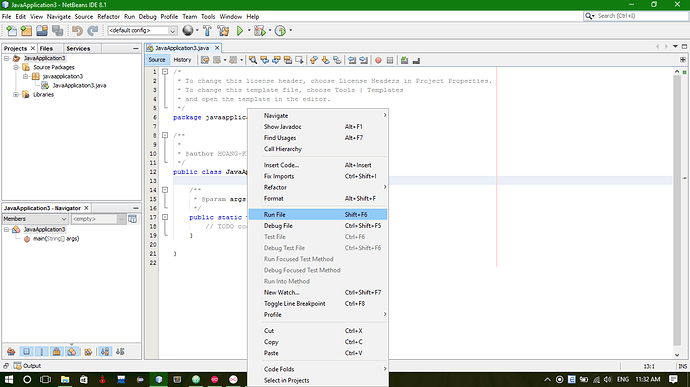Open the Refactor menu in menu bar
Screen dimensions: 690x387
coord(108,16)
